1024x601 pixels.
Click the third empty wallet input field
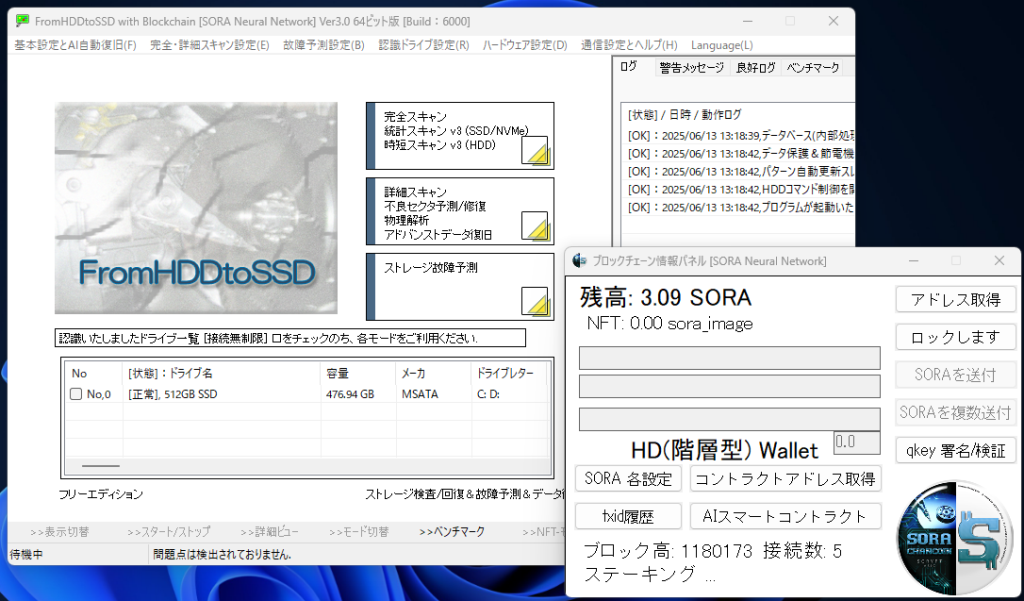pos(729,419)
